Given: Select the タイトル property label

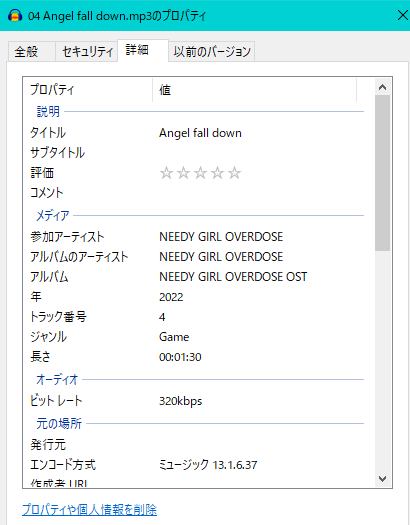Looking at the screenshot, I should 48,133.
